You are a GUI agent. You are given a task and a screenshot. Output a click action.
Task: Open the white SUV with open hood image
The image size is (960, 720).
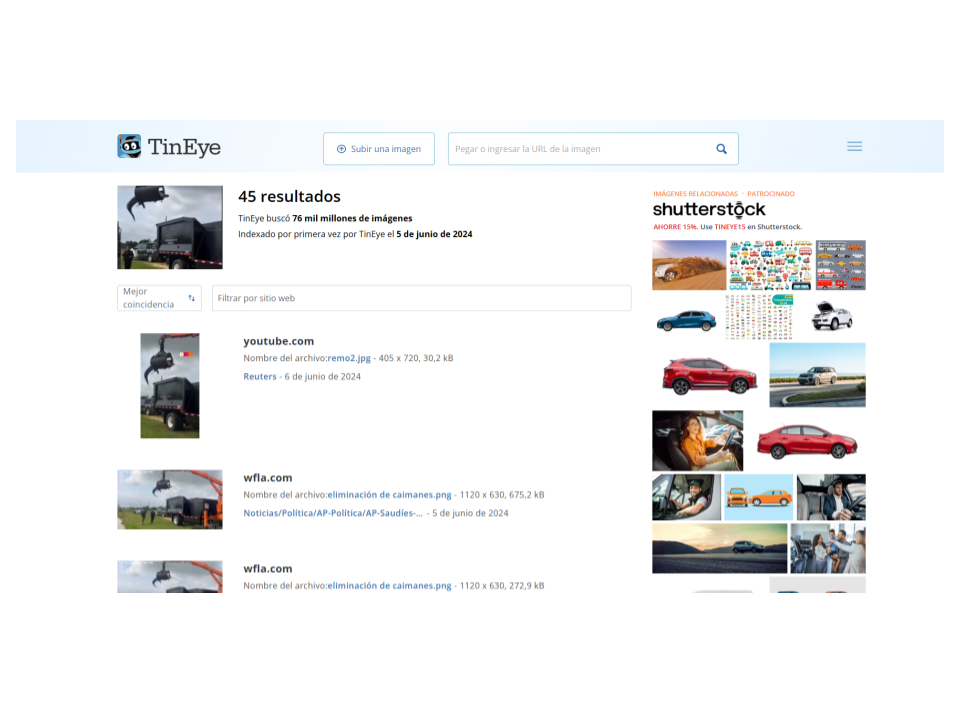click(x=832, y=316)
